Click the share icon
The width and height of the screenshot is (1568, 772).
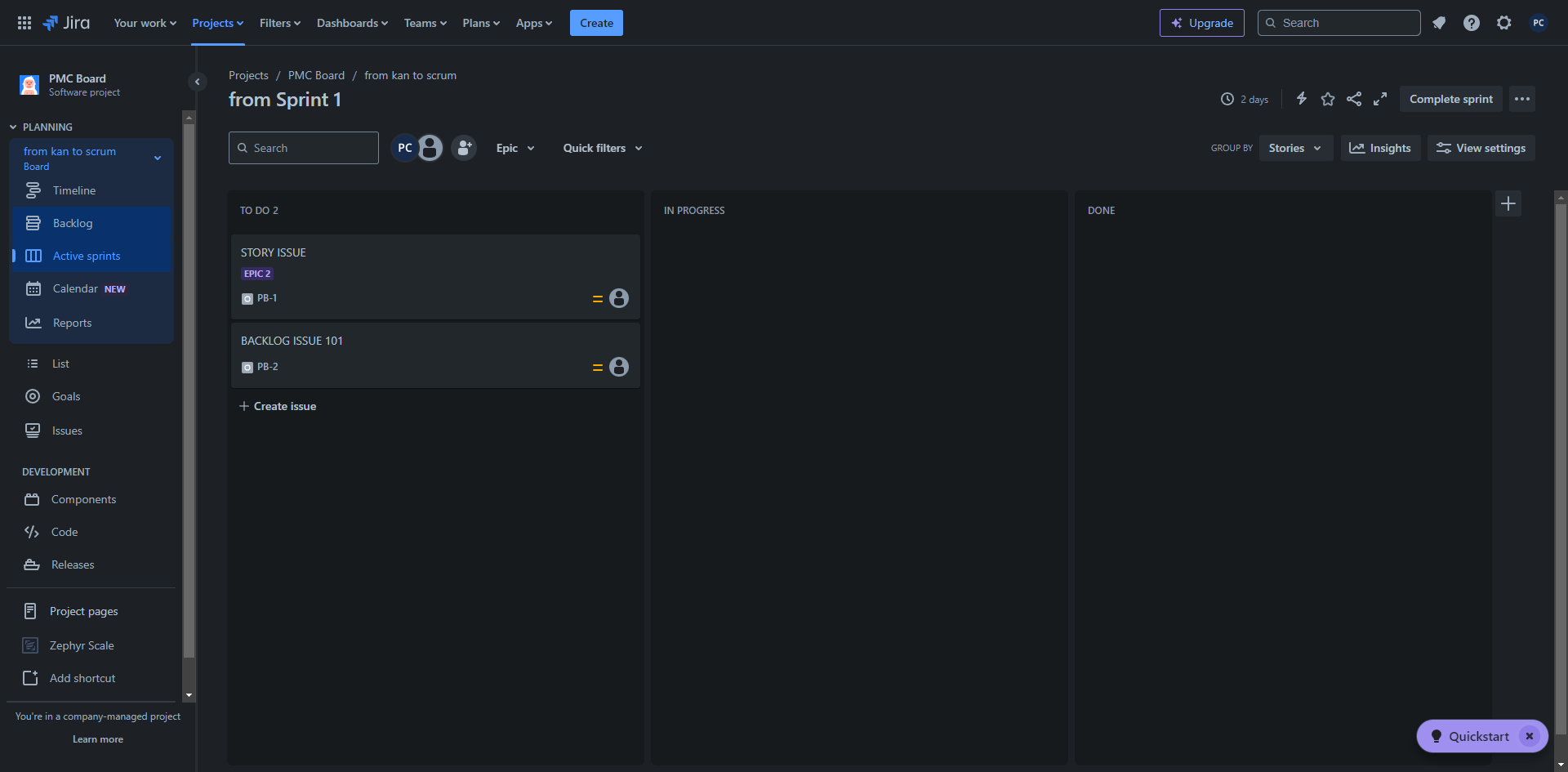tap(1354, 99)
